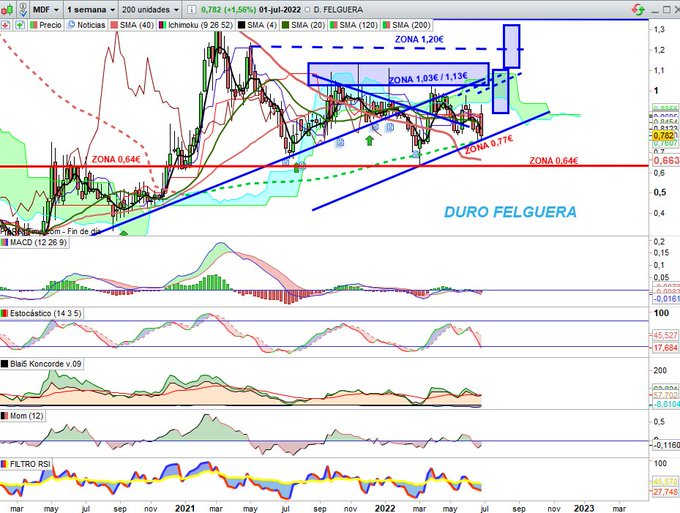Change the '1 semana' timeframe dropdown
The image size is (680, 513).
(91, 9)
